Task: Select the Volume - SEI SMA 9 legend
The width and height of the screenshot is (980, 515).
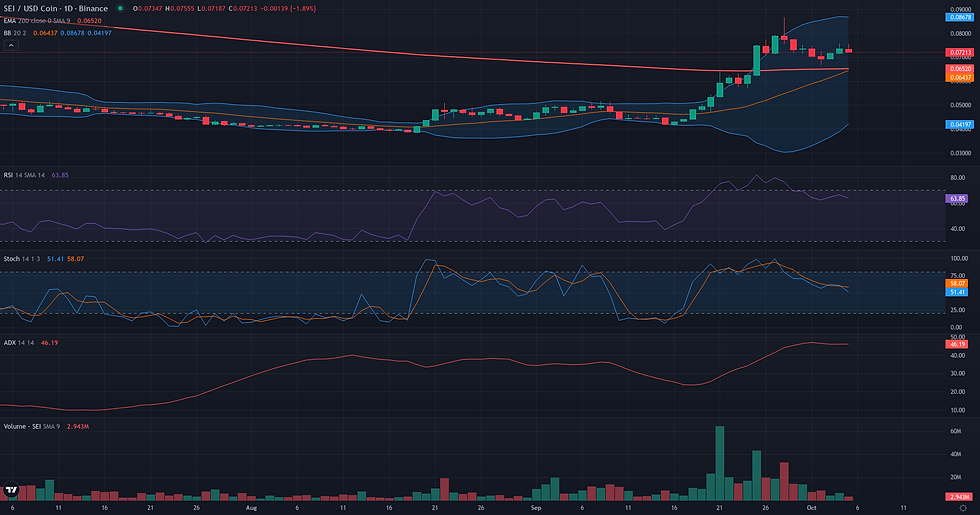Action: [x=32, y=426]
